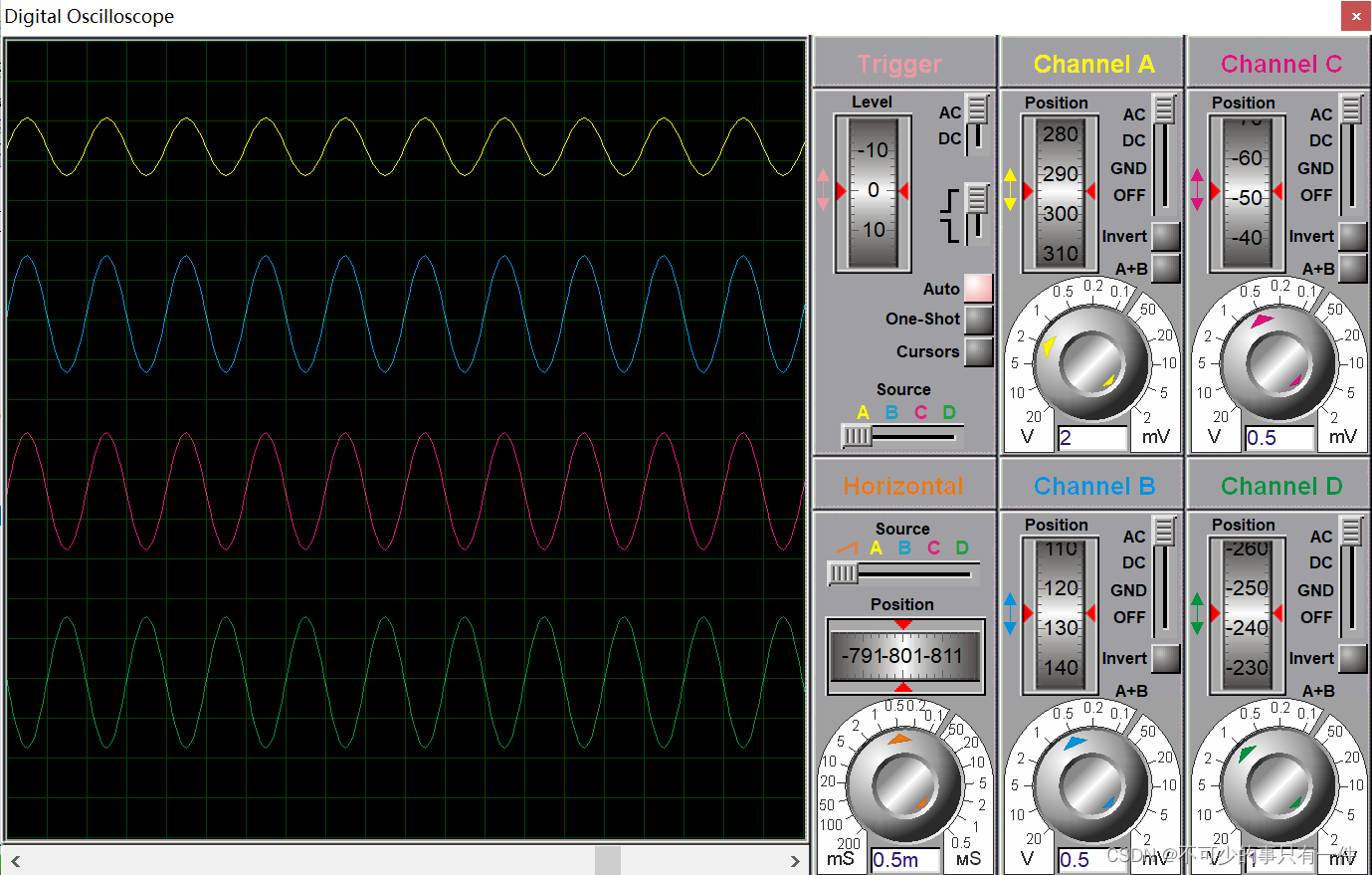1372x875 pixels.
Task: Toggle Channel A A+B button
Action: click(1165, 268)
